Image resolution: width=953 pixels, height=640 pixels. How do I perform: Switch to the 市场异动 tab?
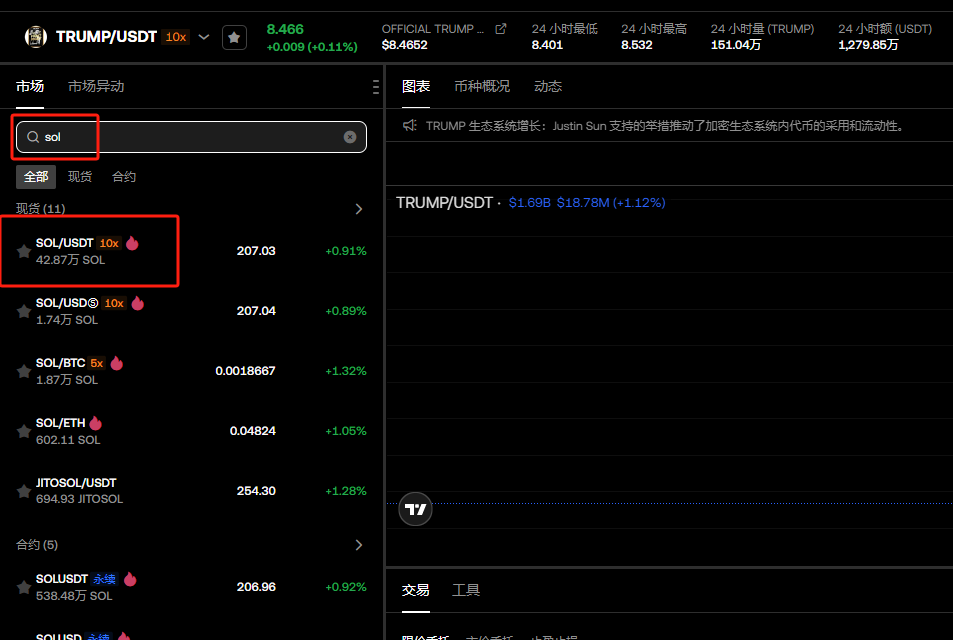point(96,86)
